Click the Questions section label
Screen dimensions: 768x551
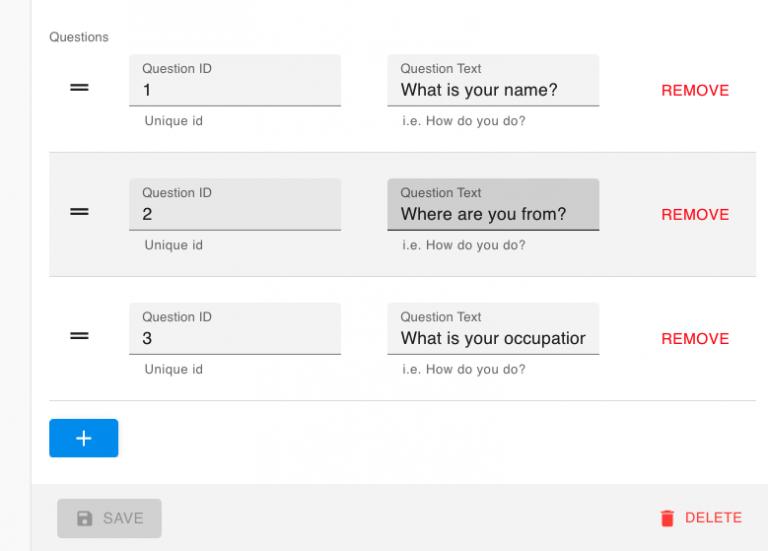pos(79,37)
